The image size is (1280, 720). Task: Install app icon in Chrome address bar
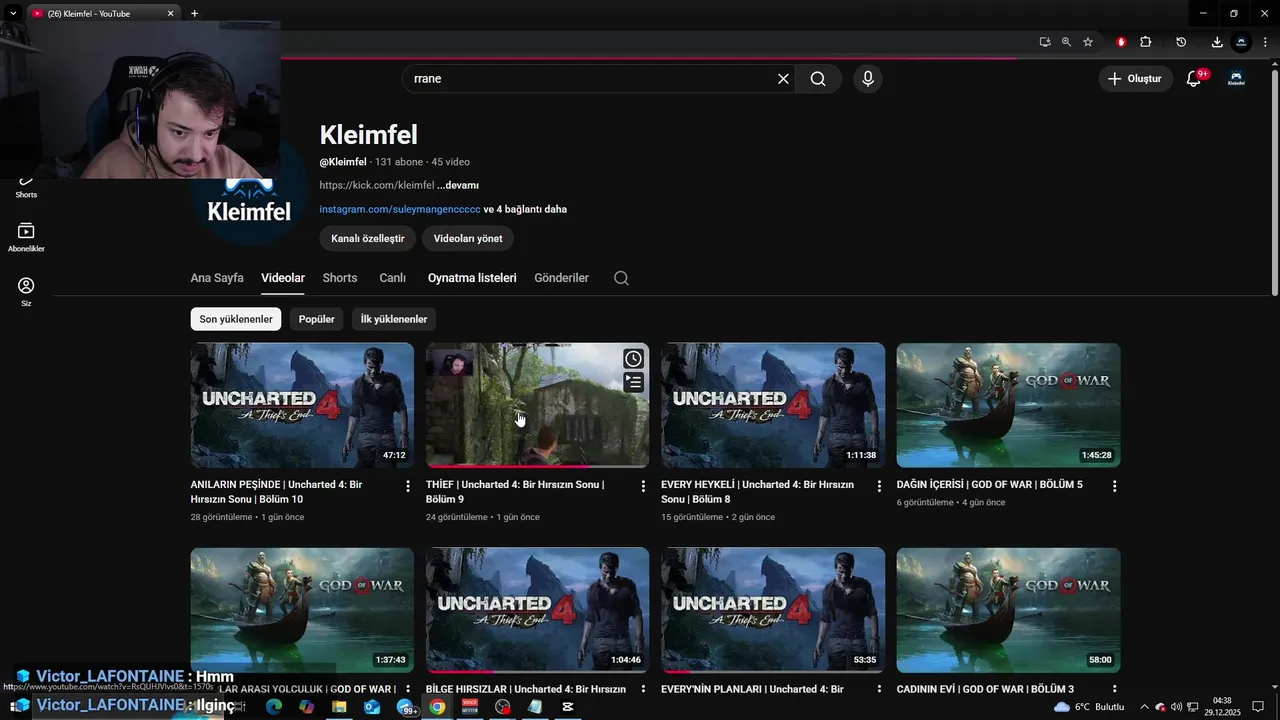(1045, 42)
